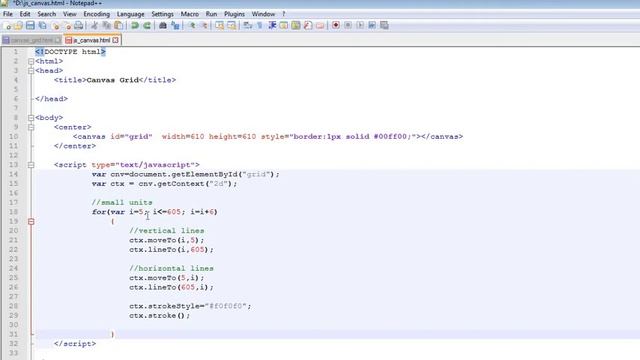Click the Zoom In toolbar icon
The width and height of the screenshot is (640, 360).
pos(191,26)
